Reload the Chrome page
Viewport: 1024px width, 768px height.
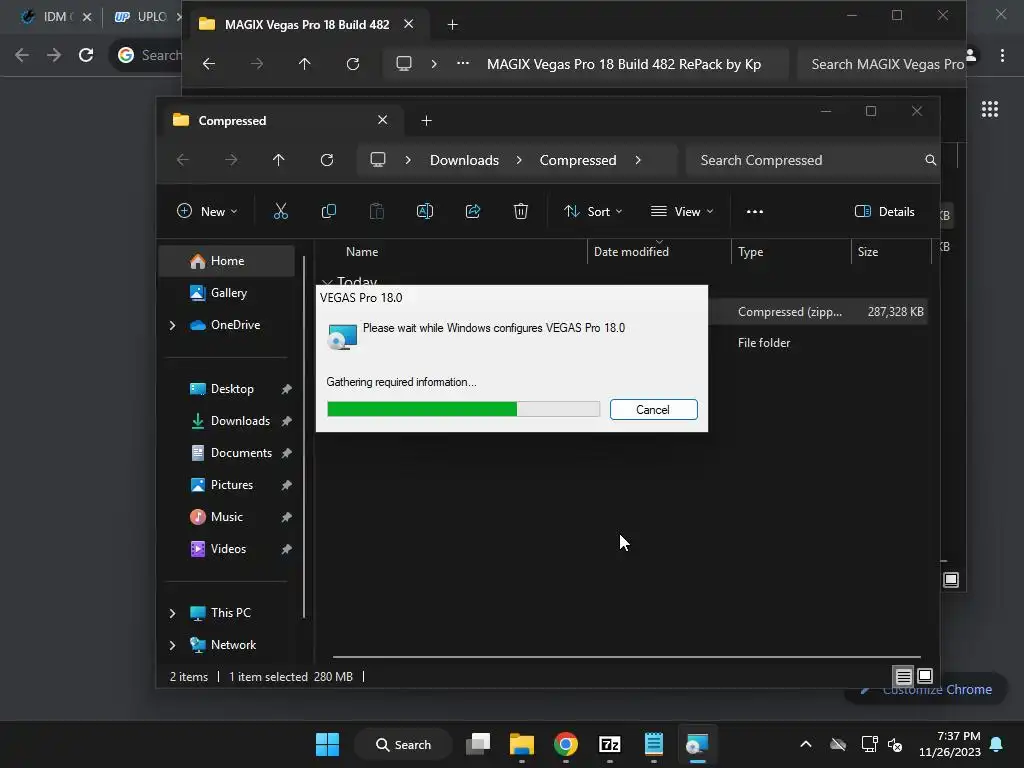[86, 55]
